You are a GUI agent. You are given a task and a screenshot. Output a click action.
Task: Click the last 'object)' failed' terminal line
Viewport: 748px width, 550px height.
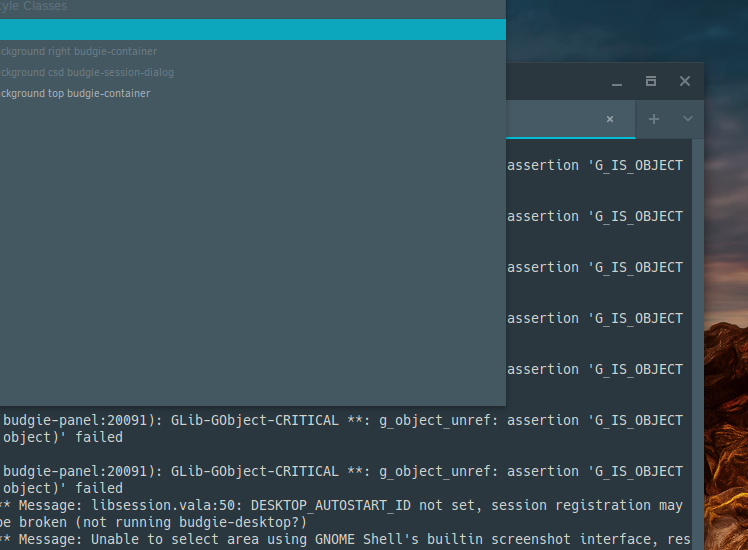pyautogui.click(x=62, y=488)
